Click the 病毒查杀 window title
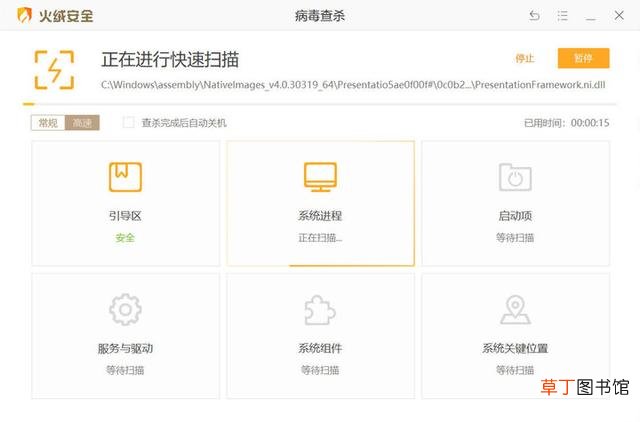The width and height of the screenshot is (640, 422). point(320,16)
